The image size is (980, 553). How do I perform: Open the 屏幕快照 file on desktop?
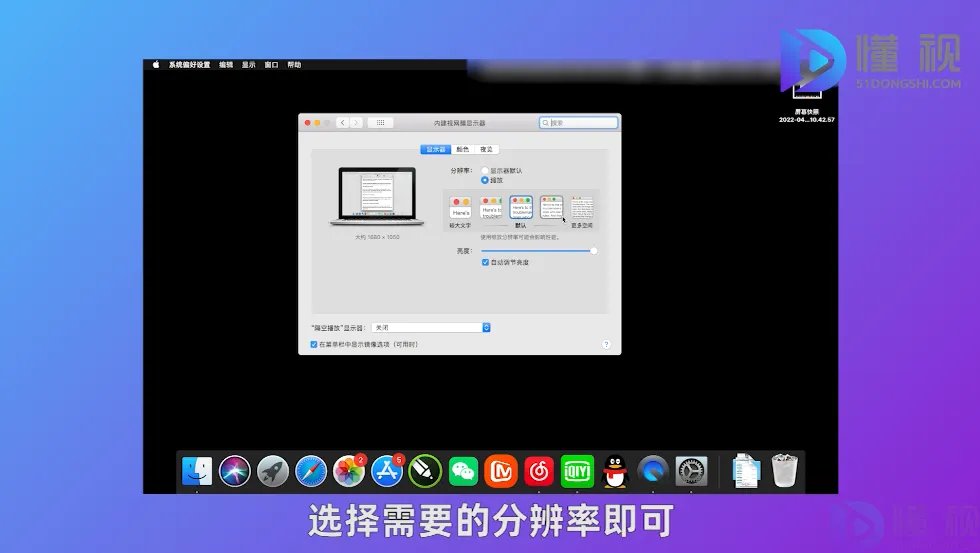coord(807,103)
